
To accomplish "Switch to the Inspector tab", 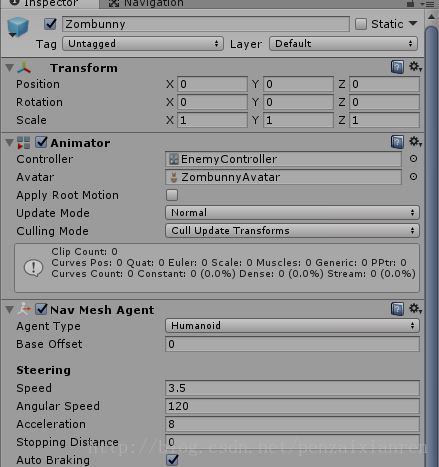I will tap(49, 4).
